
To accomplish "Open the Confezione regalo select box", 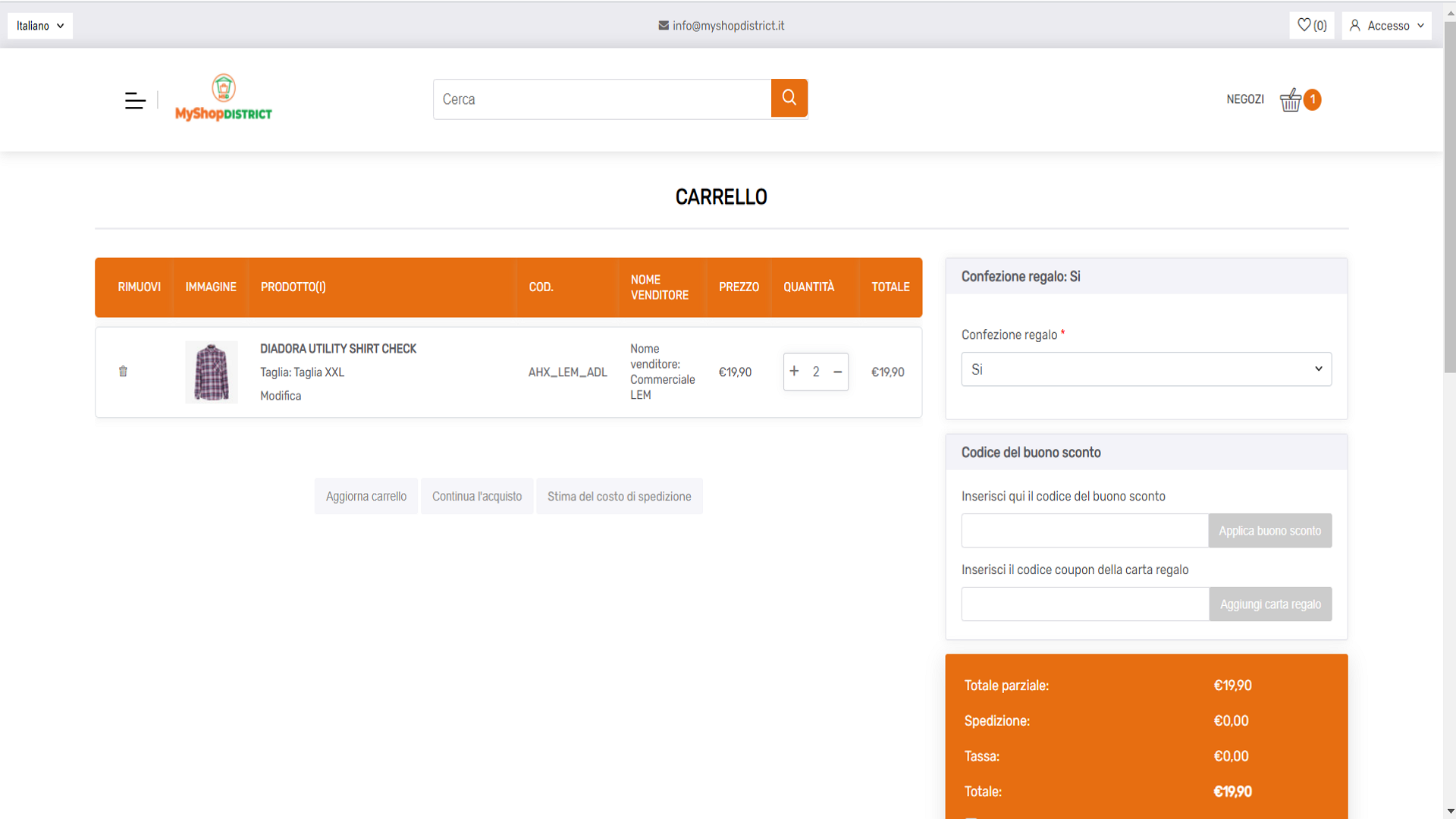I will coord(1146,369).
